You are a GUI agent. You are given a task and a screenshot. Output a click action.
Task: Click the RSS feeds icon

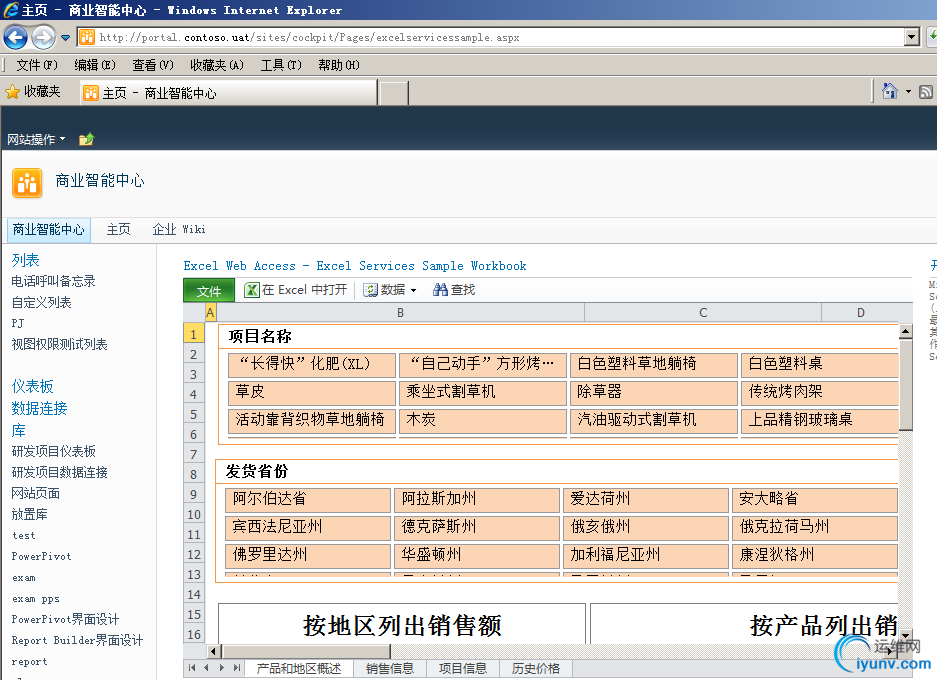click(x=926, y=92)
